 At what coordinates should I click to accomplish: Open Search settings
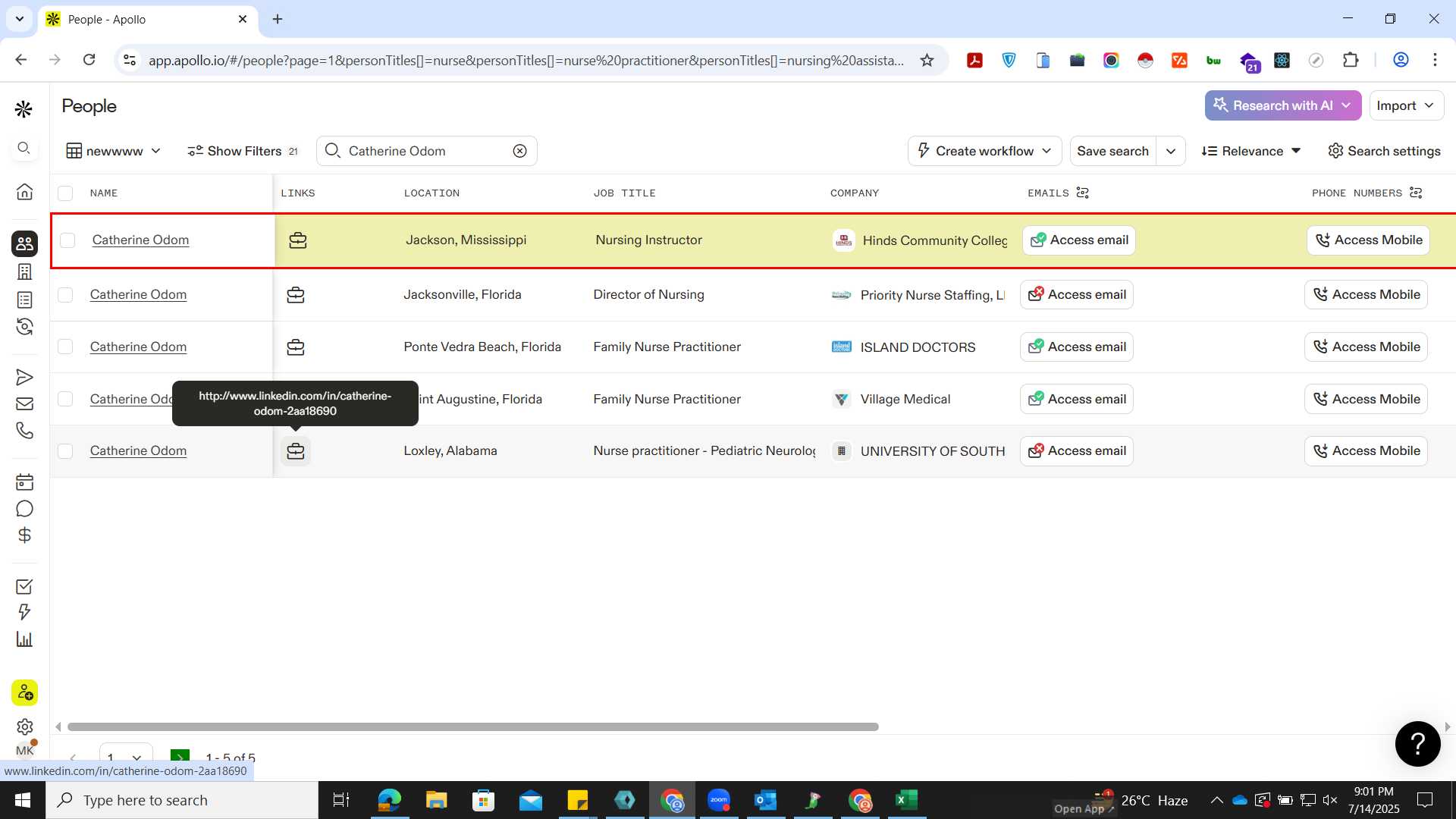pos(1384,151)
